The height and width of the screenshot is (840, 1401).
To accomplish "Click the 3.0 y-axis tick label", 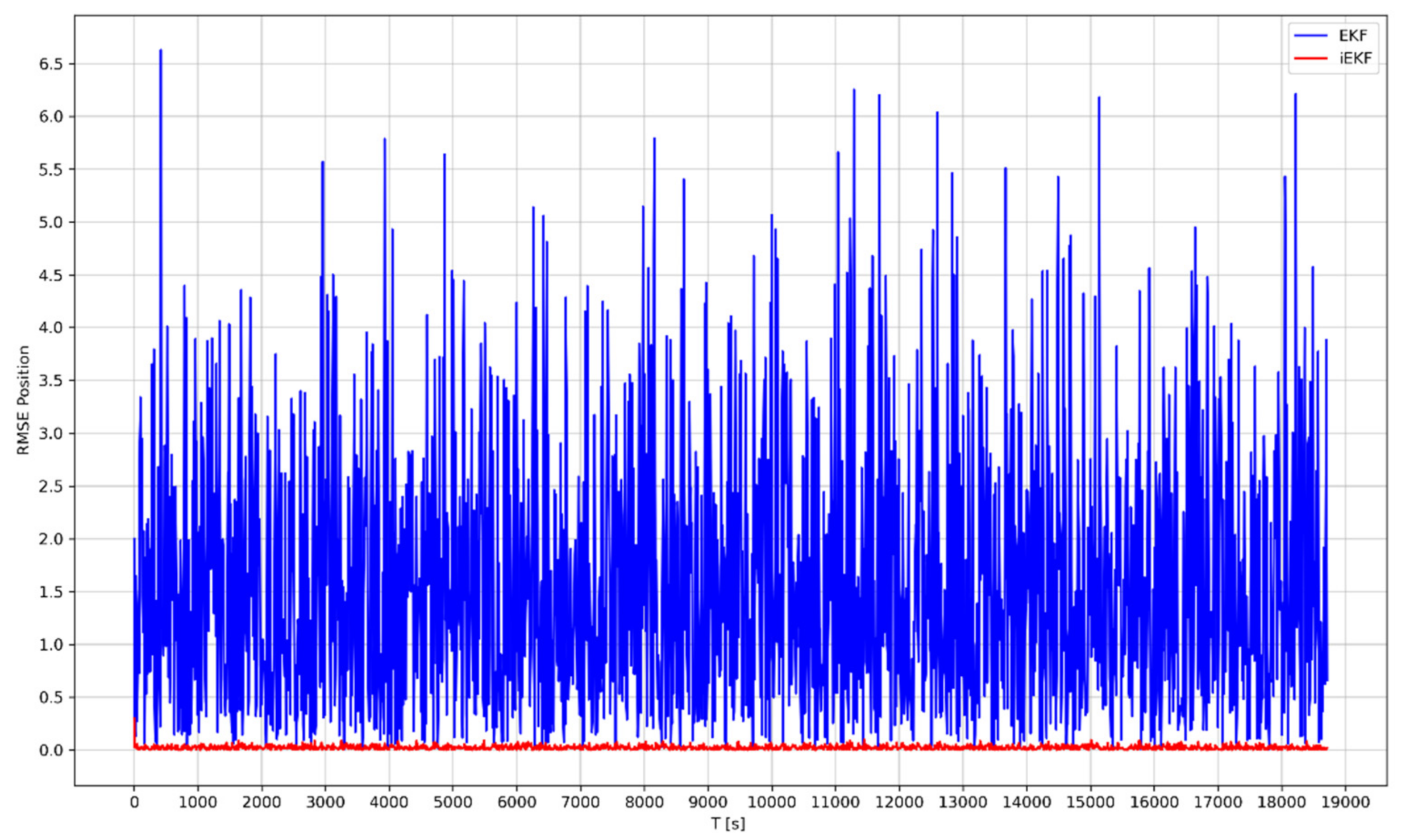I will coord(49,434).
